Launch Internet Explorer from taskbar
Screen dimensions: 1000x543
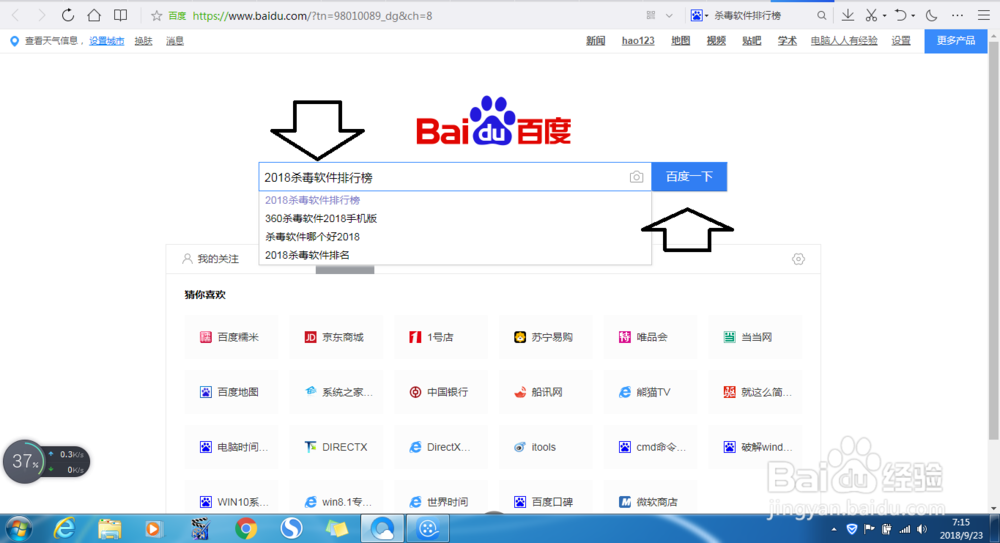click(x=64, y=529)
